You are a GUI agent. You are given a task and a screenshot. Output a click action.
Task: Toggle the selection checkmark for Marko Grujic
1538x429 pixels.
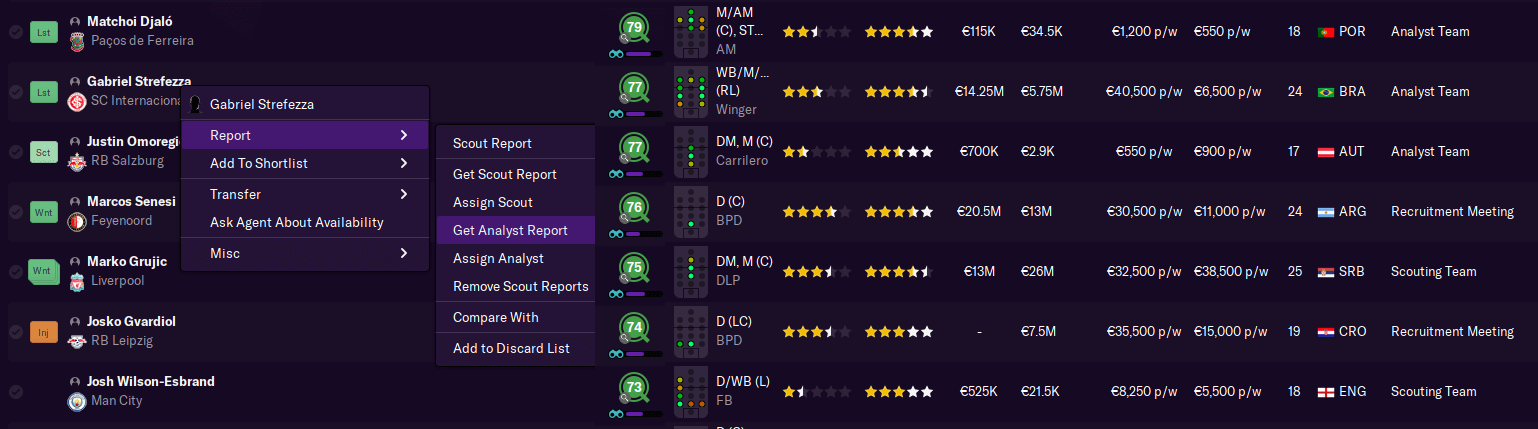pyautogui.click(x=16, y=272)
